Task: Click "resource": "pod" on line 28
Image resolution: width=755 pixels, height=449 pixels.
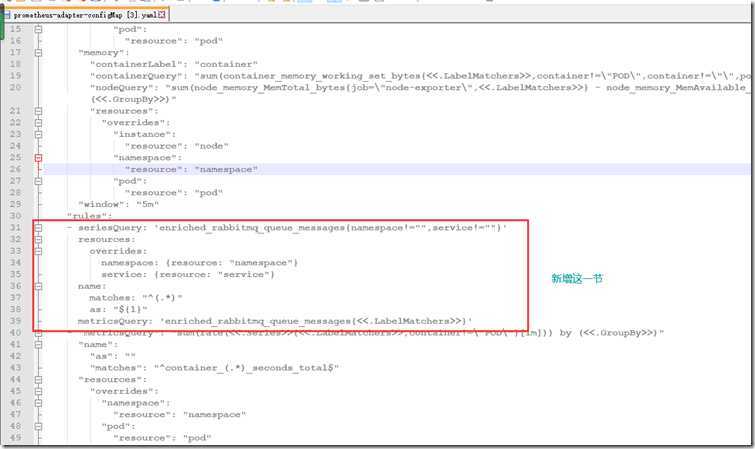Action: click(x=174, y=193)
